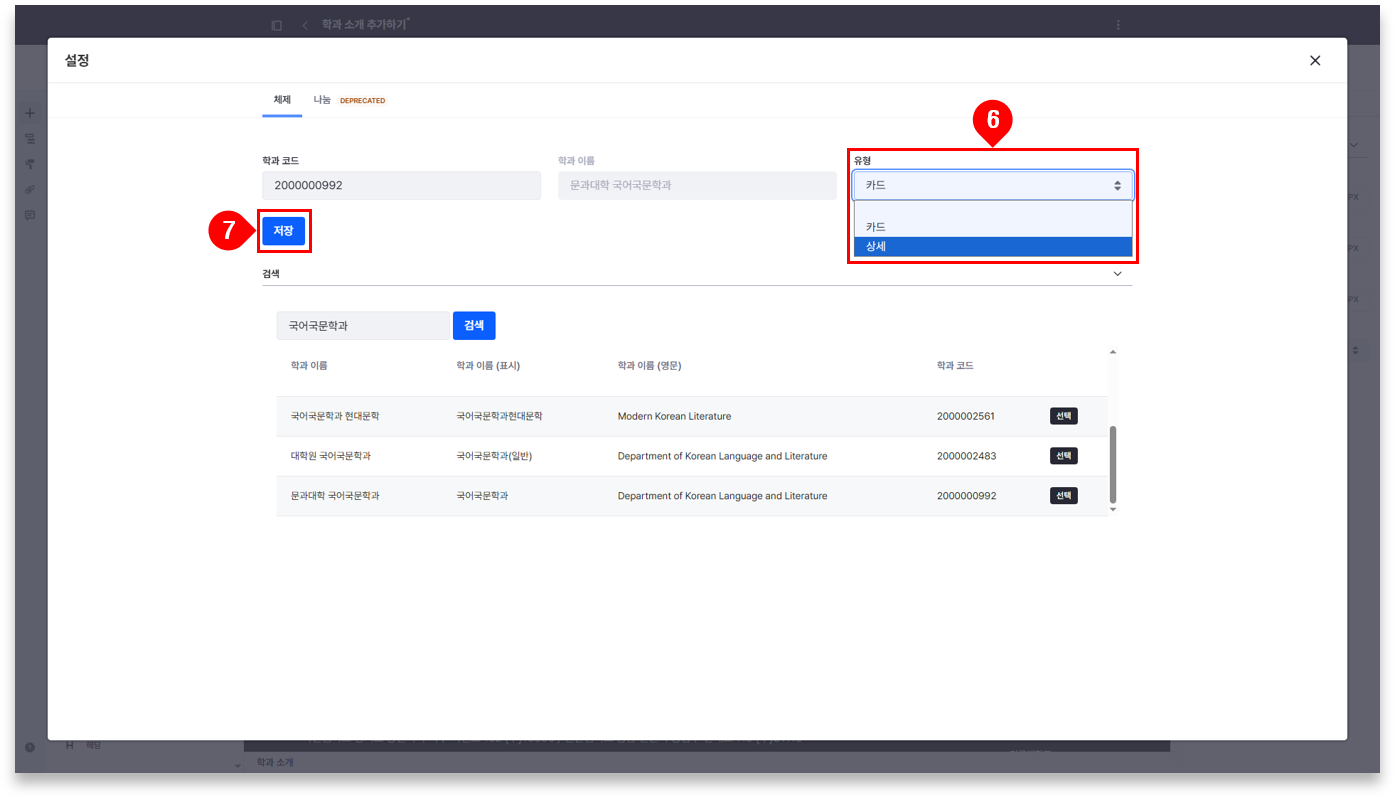Viewport: 1395px width, 798px height.
Task: Select the 대학원 국어국문학과 row's 선택 button
Action: (1063, 456)
